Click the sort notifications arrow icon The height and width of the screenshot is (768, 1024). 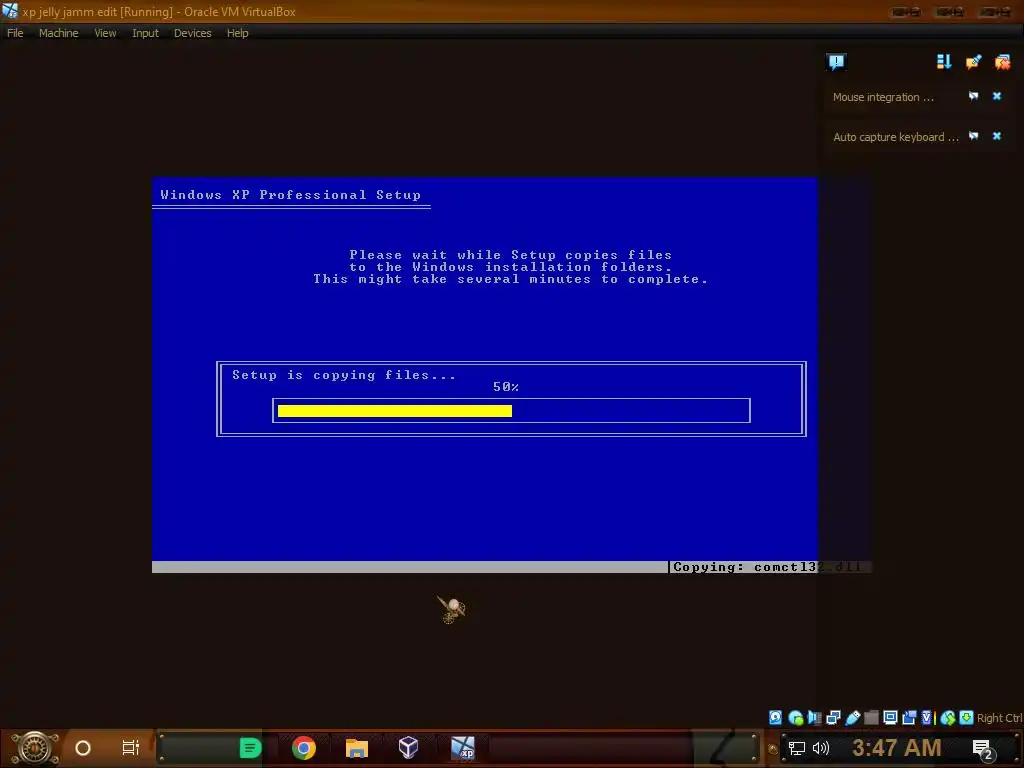click(x=944, y=62)
